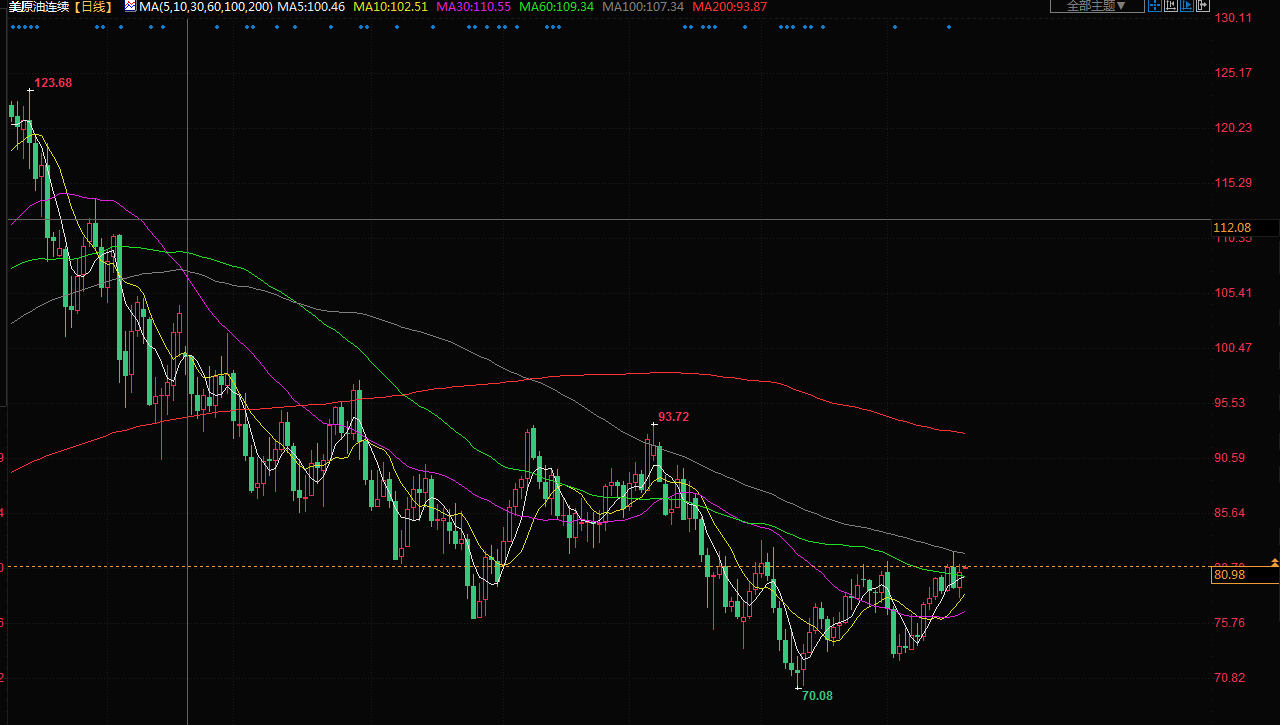The height and width of the screenshot is (725, 1280).
Task: Click the red MA200:93.87 legend
Action: 730,7
